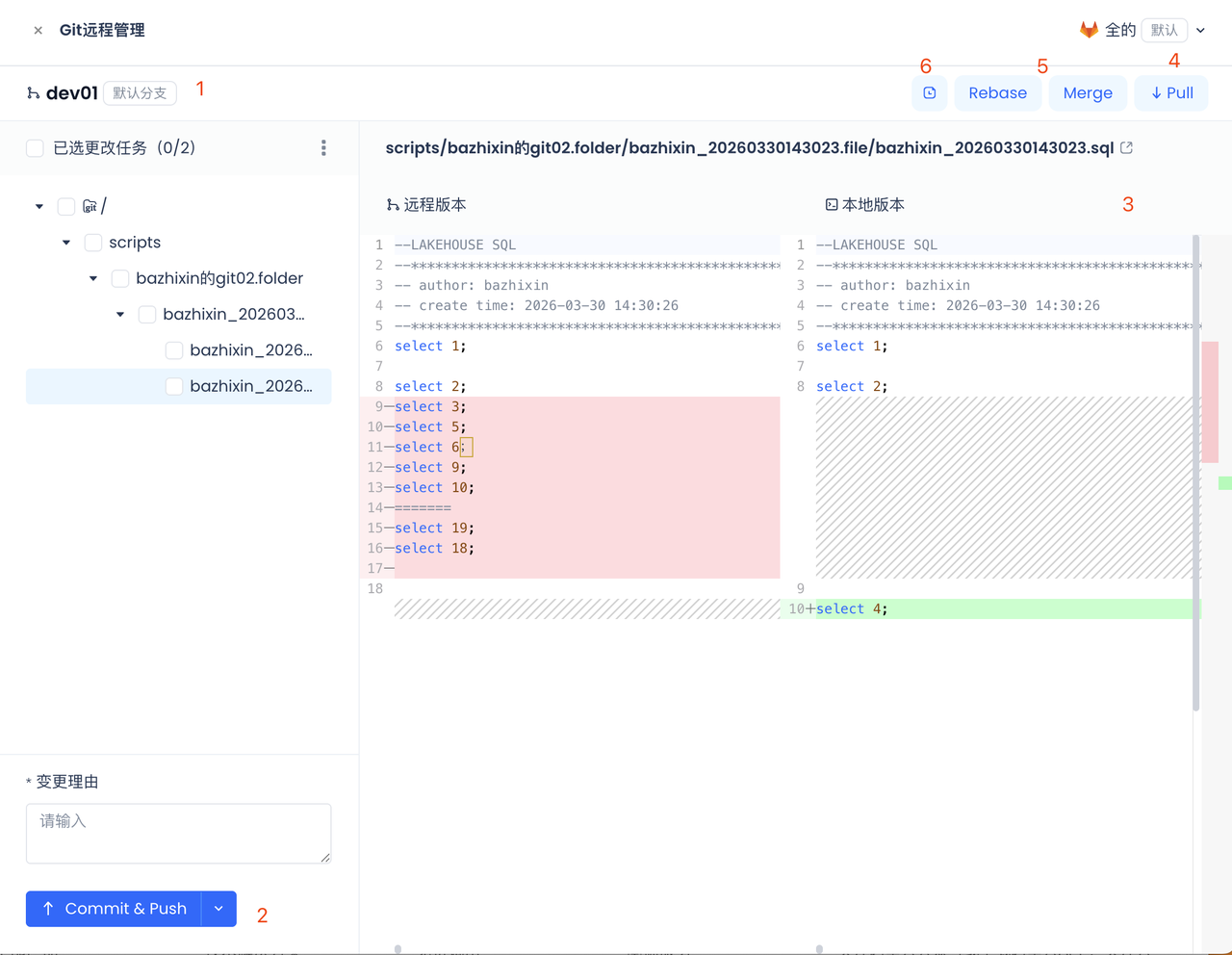Collapse the bazhixin_202603... folder node
The image size is (1232, 955).
tap(120, 314)
